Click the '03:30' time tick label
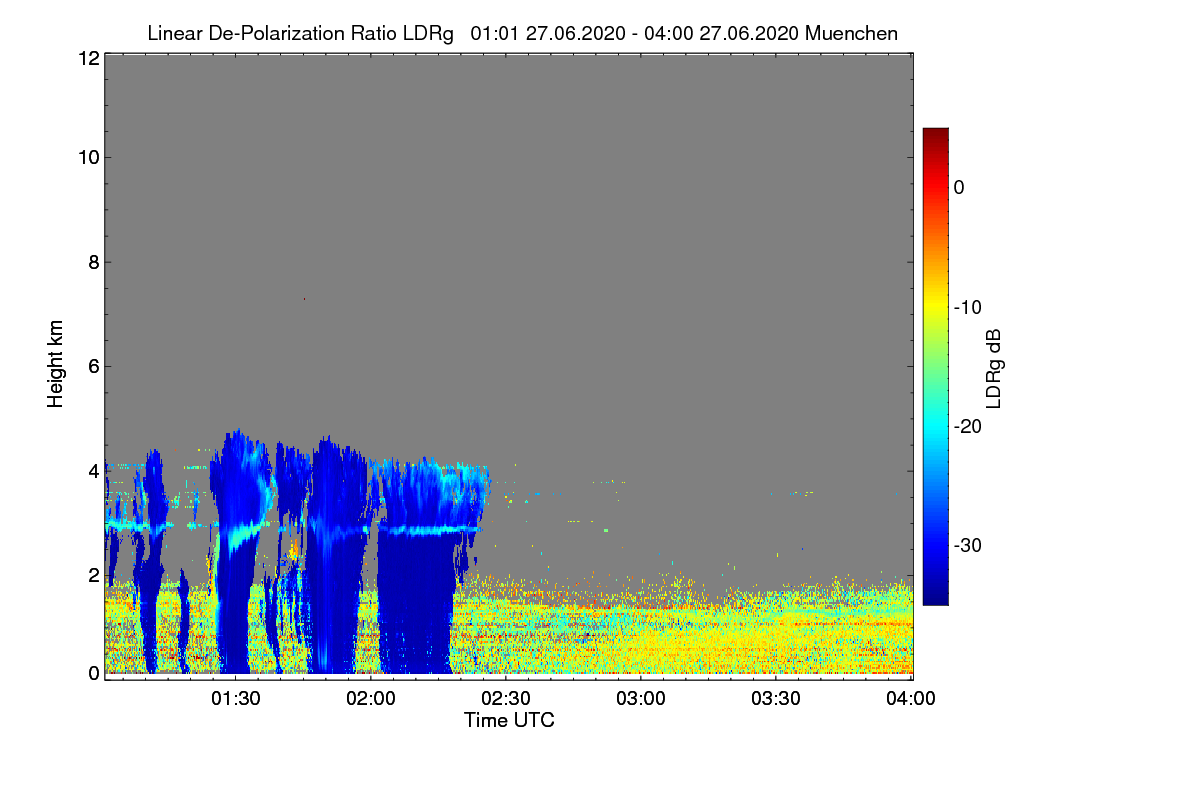This screenshot has width=1200, height=800. point(776,698)
